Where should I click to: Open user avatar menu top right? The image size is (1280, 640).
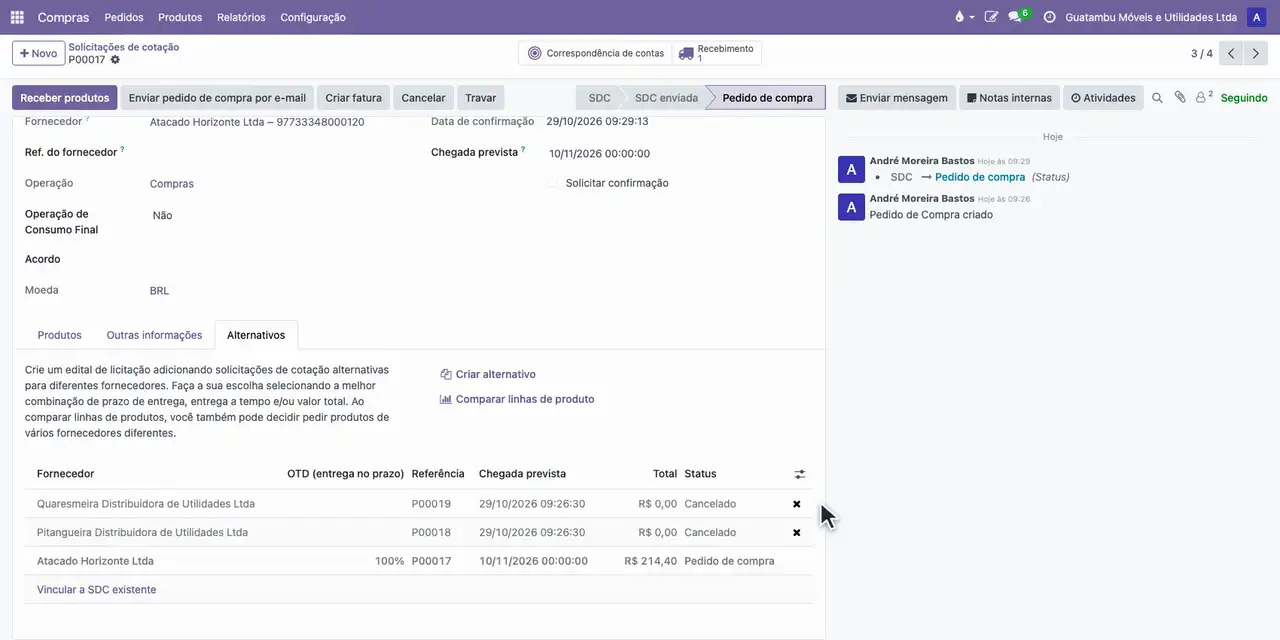(x=1256, y=17)
